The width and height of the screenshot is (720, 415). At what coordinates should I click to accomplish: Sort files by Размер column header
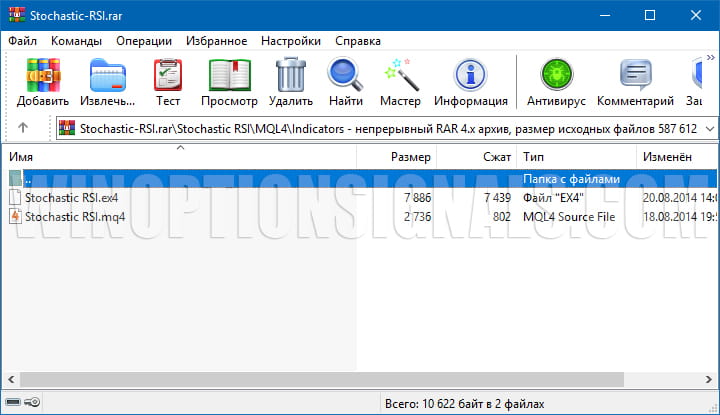tap(410, 158)
